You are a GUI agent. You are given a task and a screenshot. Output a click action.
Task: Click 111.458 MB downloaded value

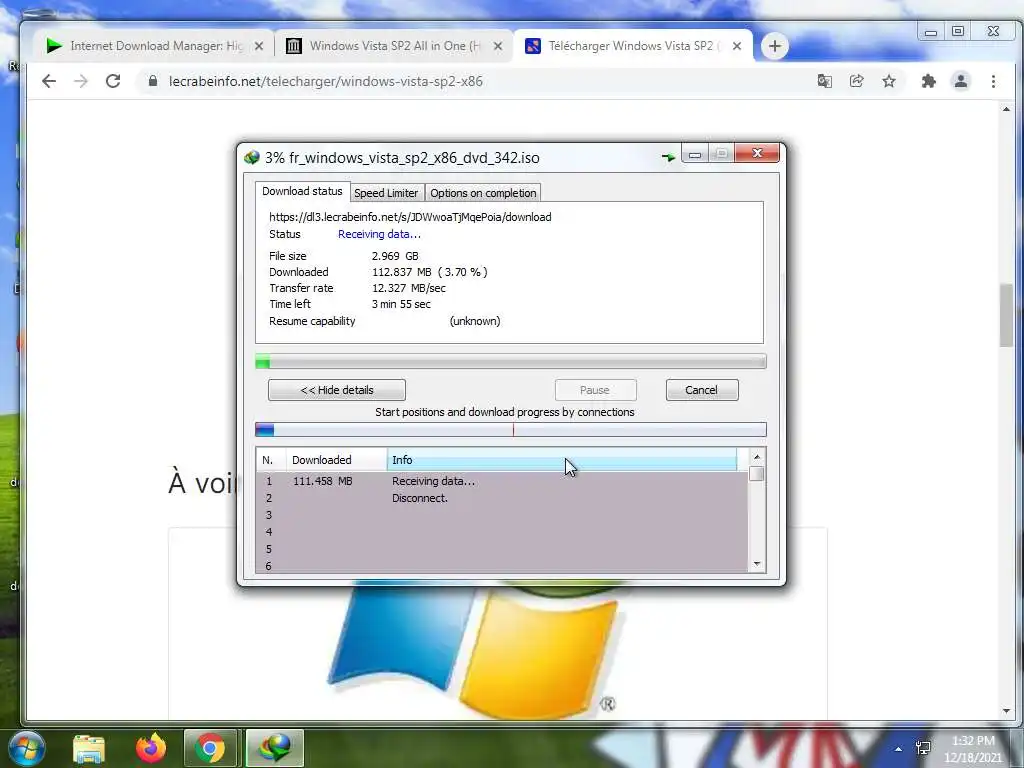(323, 481)
